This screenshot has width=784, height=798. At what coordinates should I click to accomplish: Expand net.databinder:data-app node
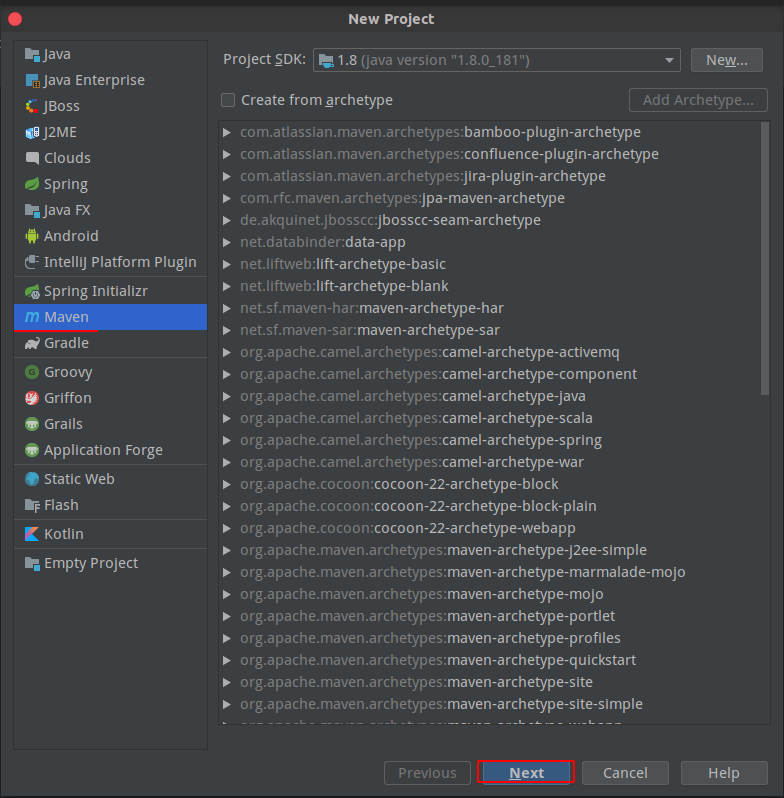click(227, 242)
